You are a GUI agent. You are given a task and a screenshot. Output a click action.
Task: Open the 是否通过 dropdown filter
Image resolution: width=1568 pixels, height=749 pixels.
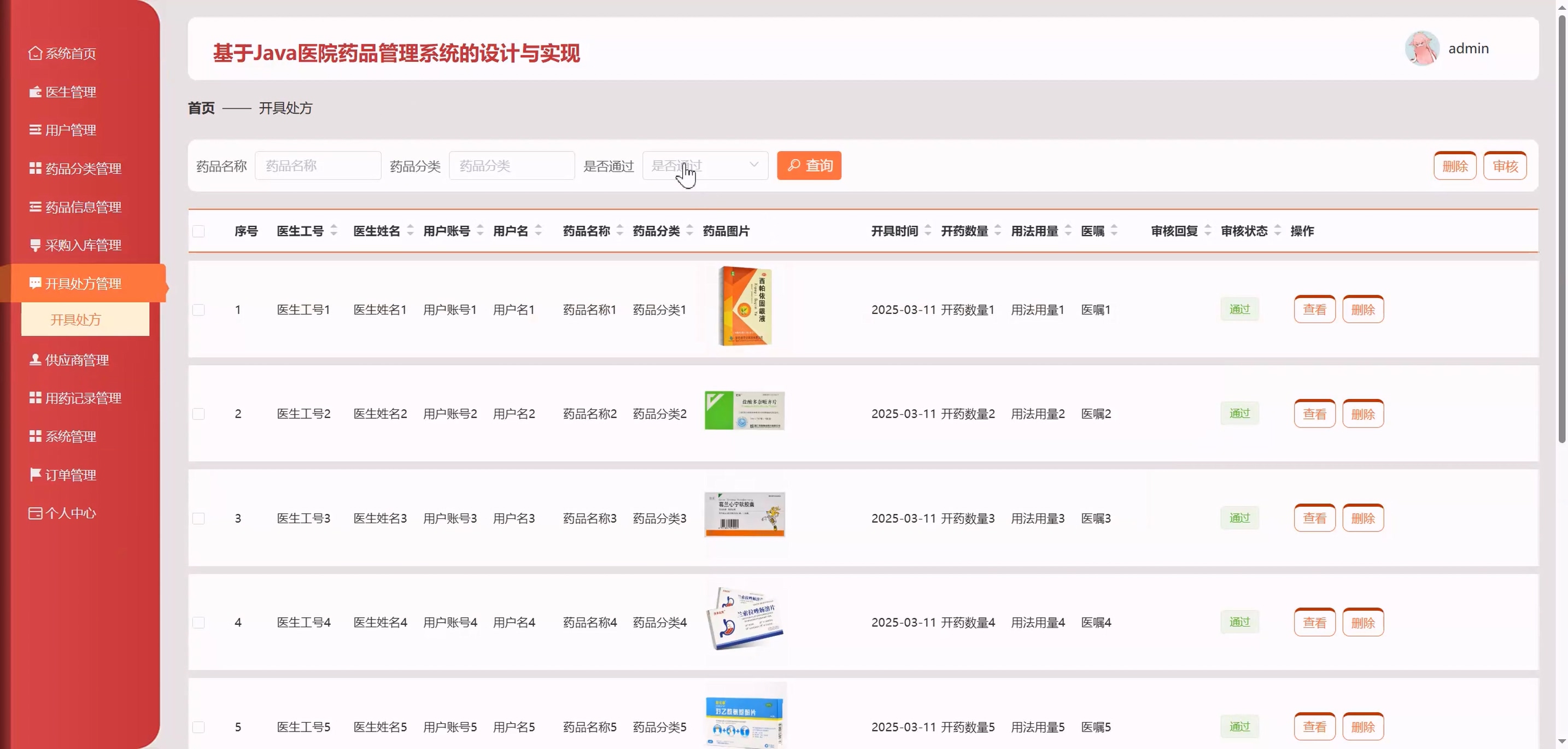(x=705, y=166)
